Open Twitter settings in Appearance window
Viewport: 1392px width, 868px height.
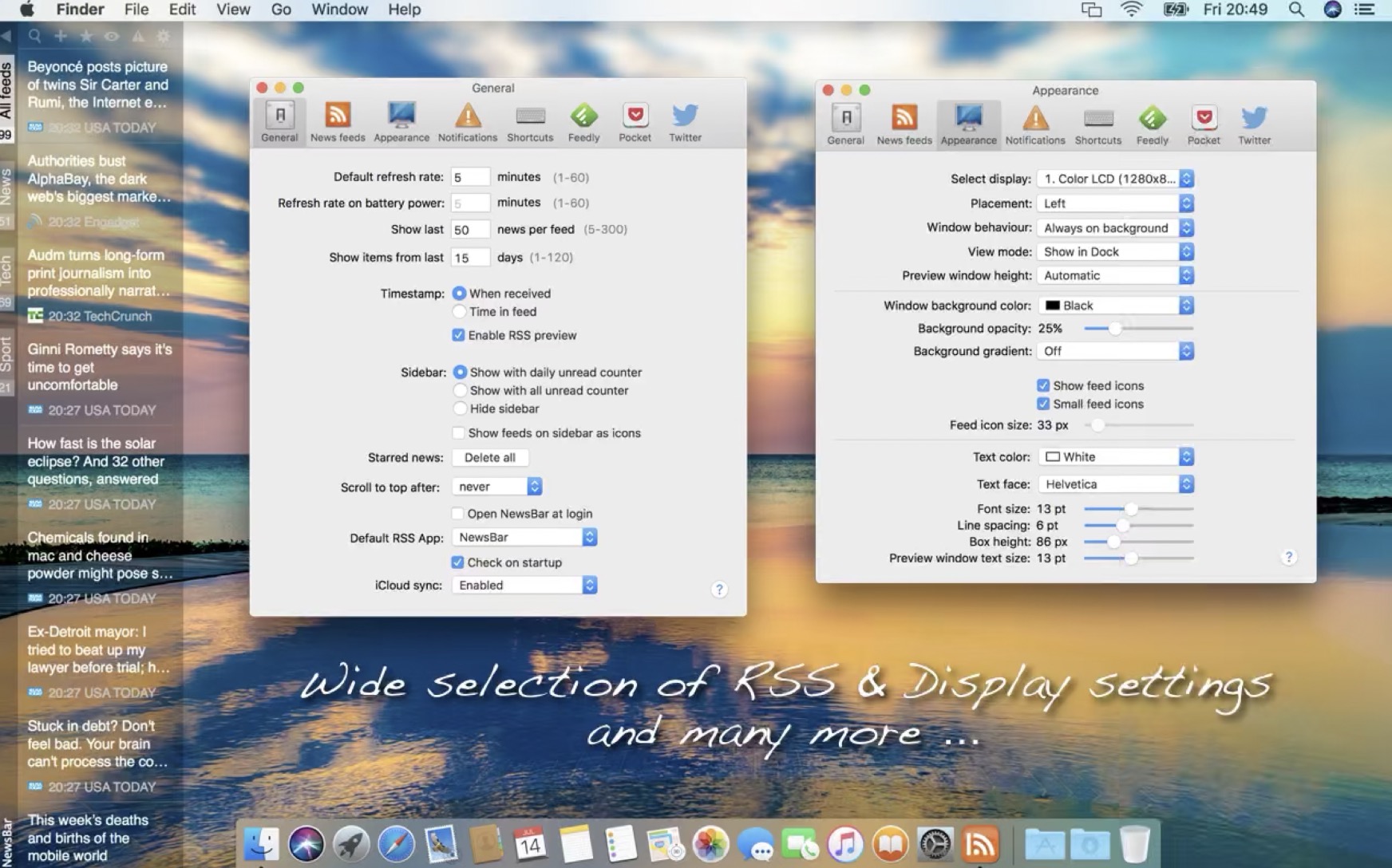(1254, 124)
